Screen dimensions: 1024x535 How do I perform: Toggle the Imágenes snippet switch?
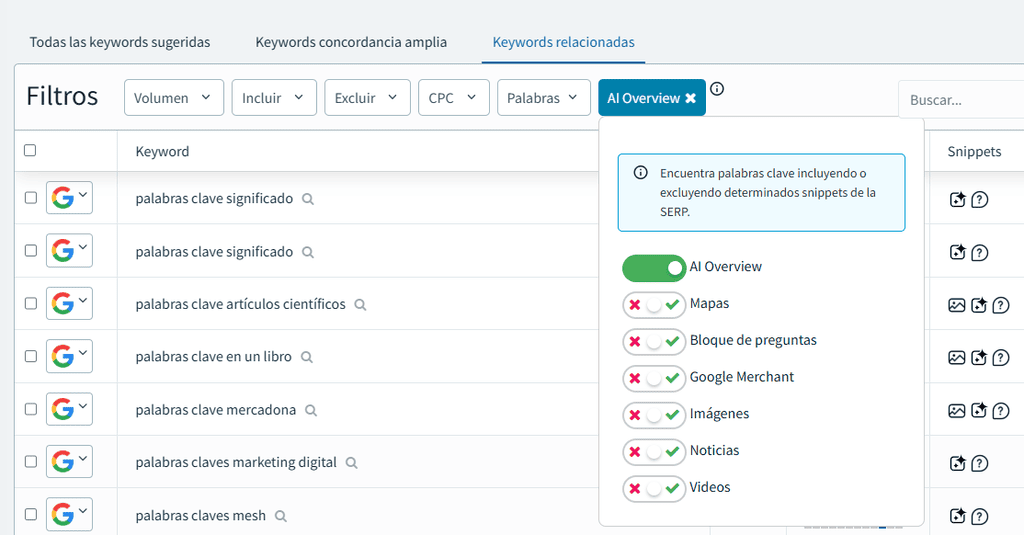[x=654, y=415]
